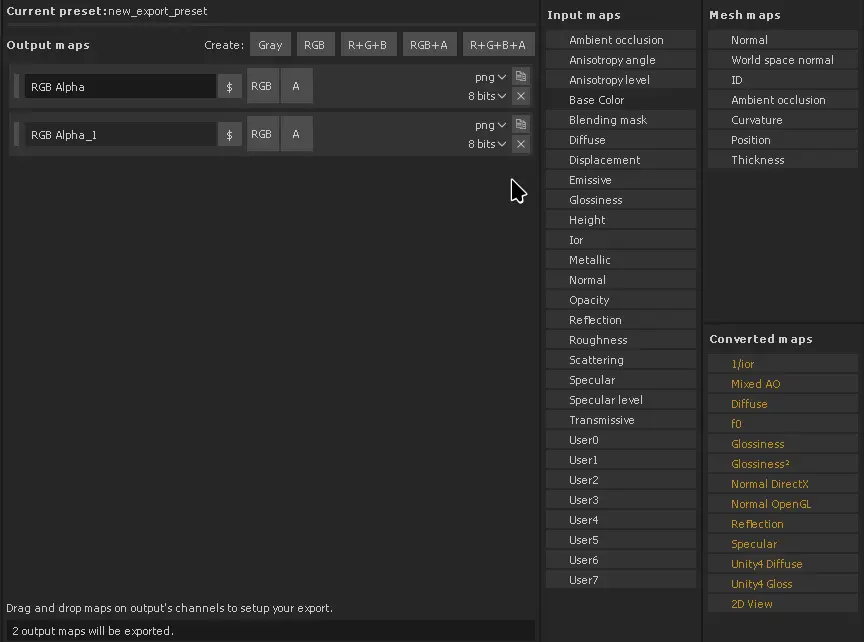Create an RGB+A output map

[x=429, y=45]
